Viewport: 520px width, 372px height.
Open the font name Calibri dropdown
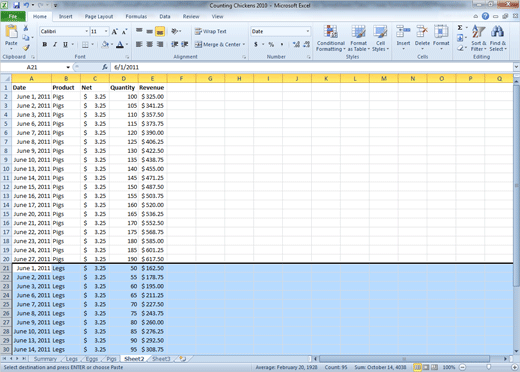[87, 31]
